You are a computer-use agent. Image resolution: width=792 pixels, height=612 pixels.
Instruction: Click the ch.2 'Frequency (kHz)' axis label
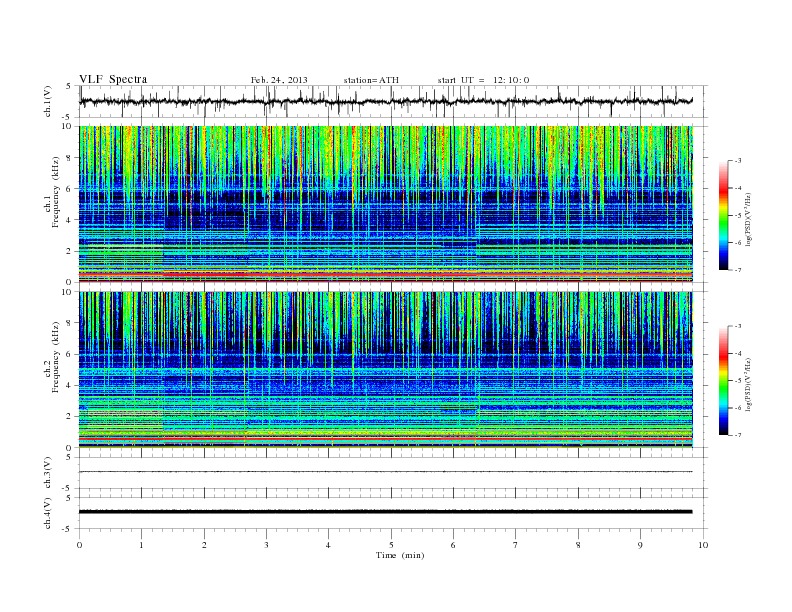[x=56, y=357]
